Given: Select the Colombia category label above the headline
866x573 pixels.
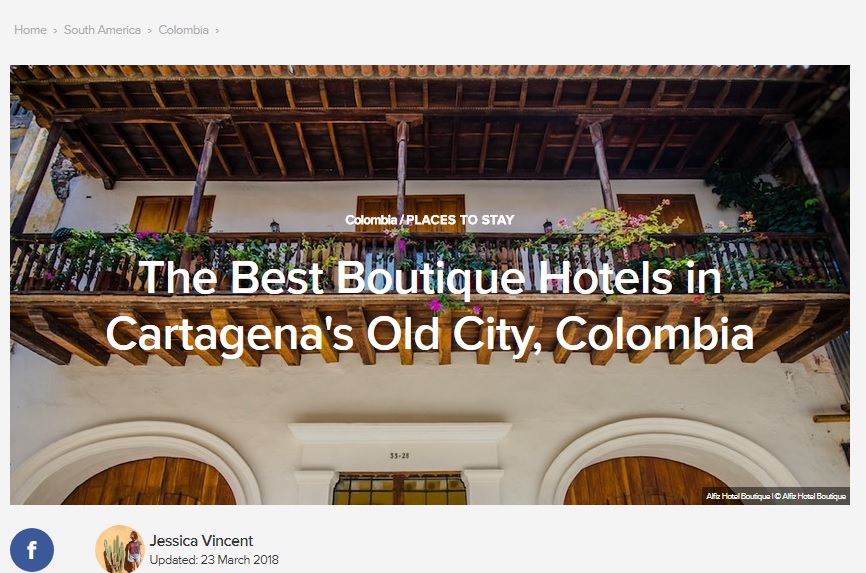Looking at the screenshot, I should click(x=371, y=220).
